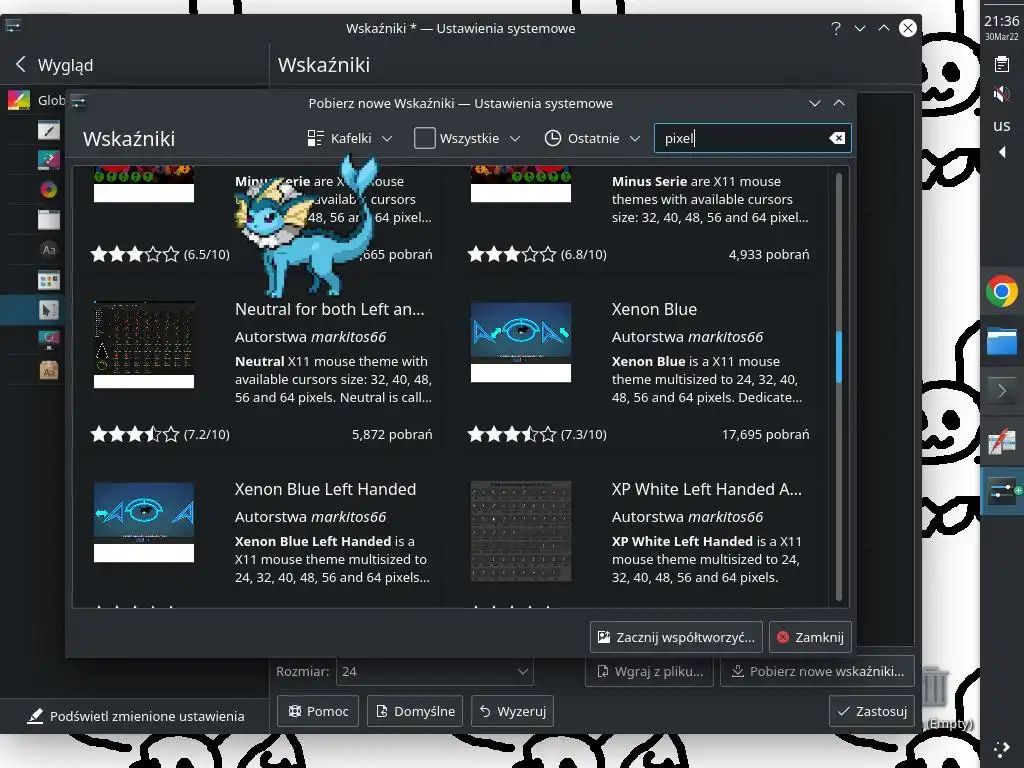Close the dialog with Zamknij

coord(810,637)
